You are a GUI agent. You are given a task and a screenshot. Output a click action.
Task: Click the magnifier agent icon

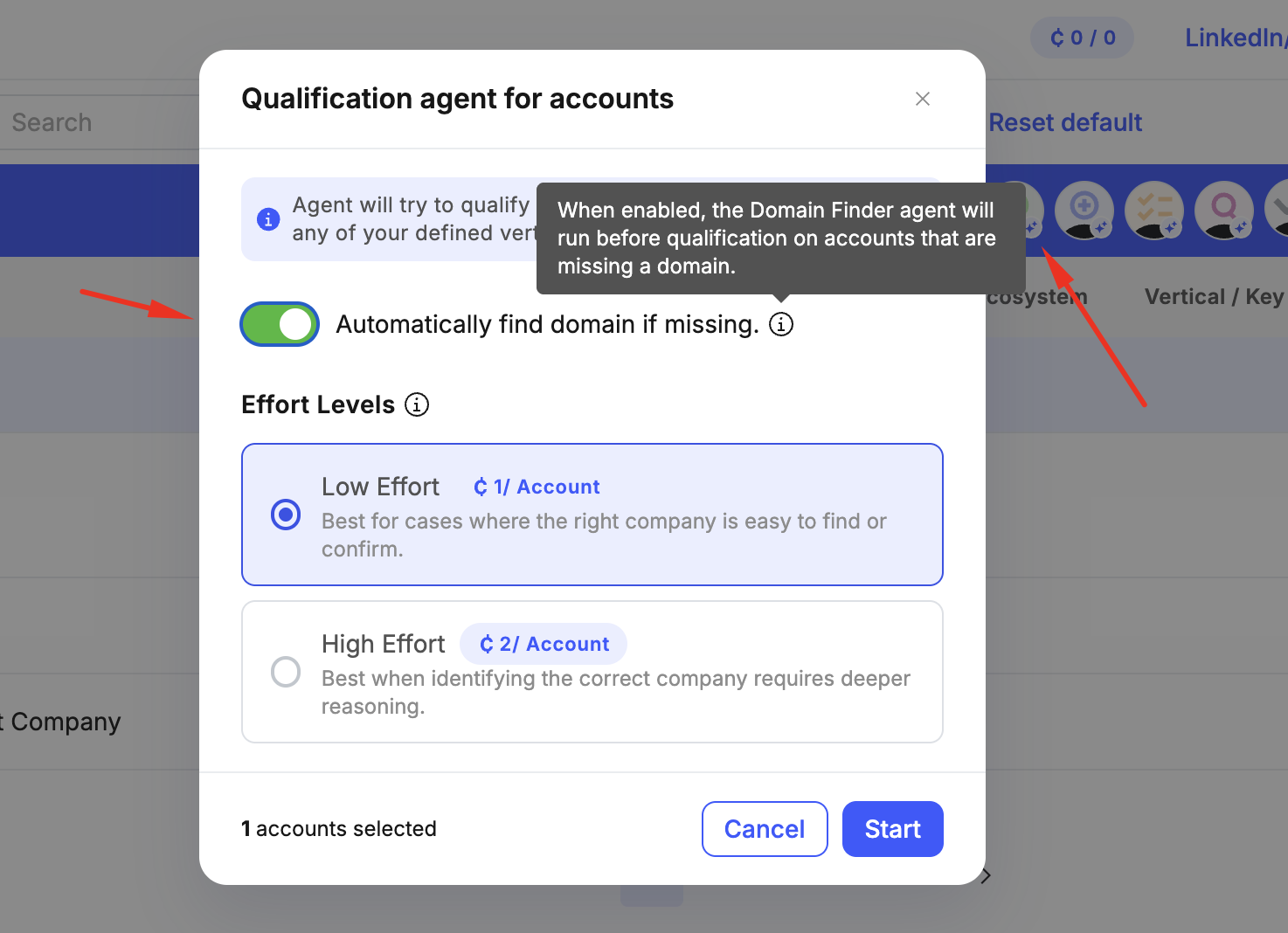(1223, 208)
